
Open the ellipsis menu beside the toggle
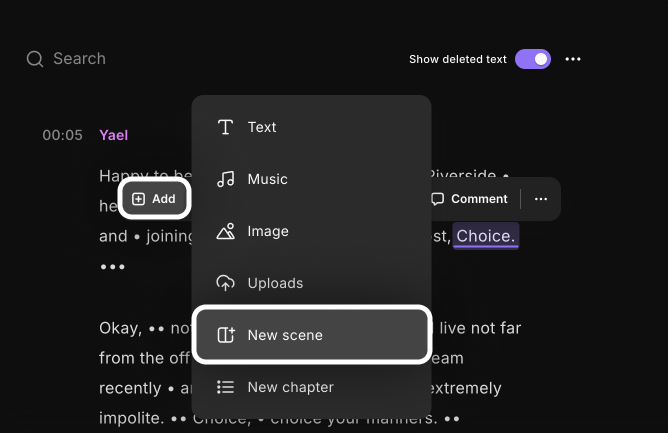tap(573, 59)
